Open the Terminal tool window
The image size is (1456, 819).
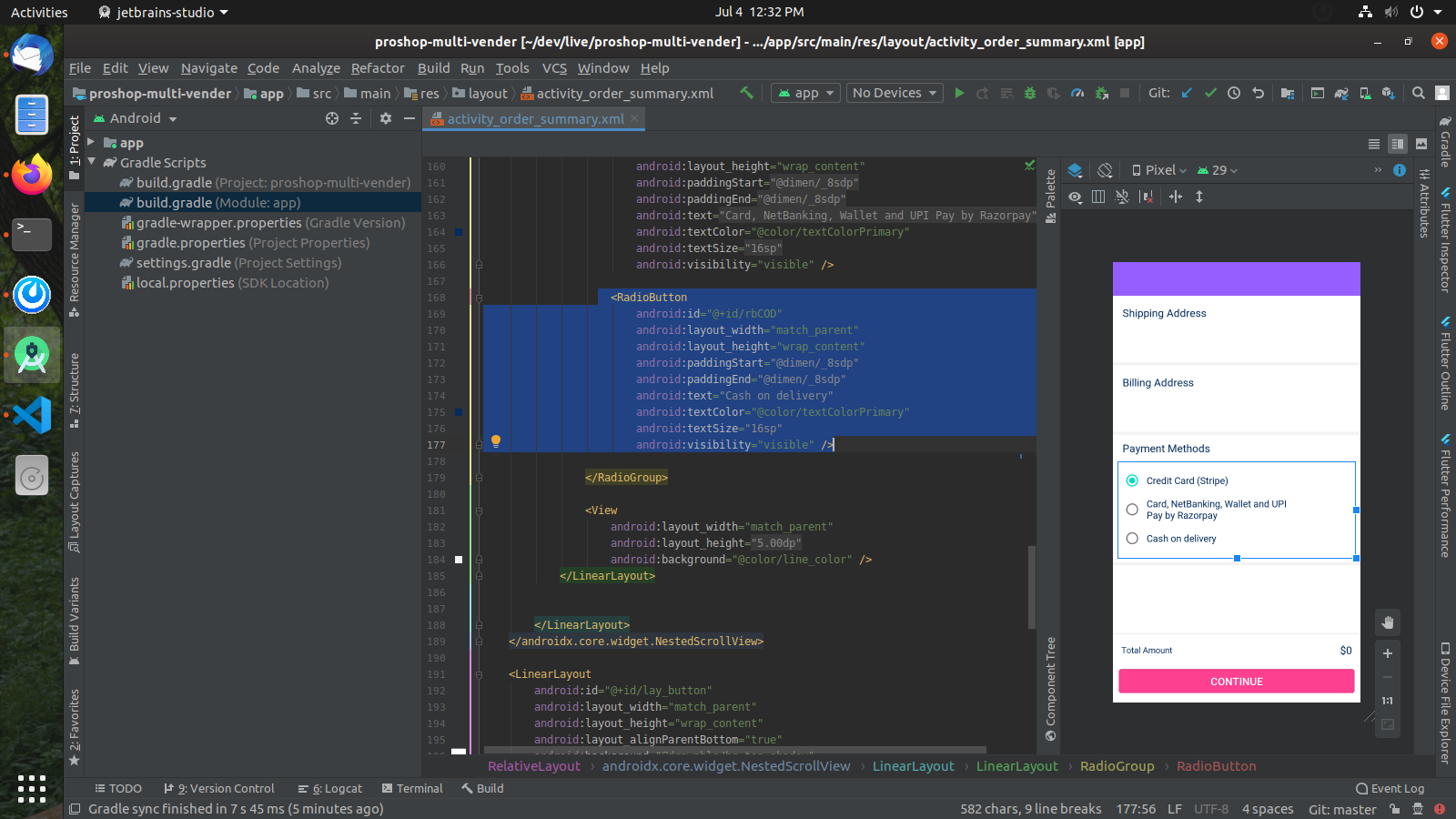[x=412, y=788]
